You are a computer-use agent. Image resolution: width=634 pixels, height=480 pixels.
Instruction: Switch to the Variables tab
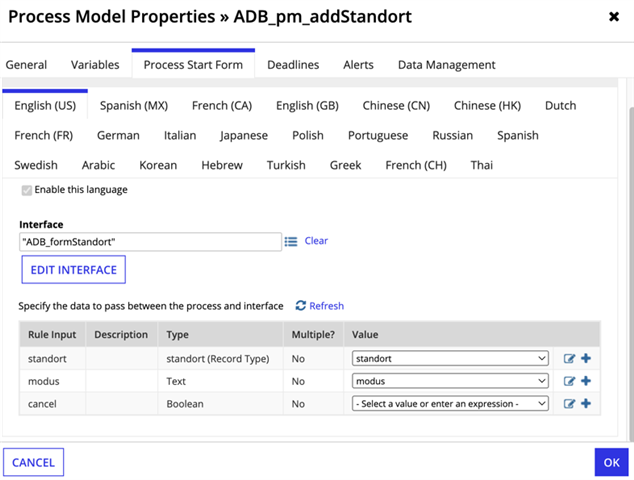(x=95, y=65)
